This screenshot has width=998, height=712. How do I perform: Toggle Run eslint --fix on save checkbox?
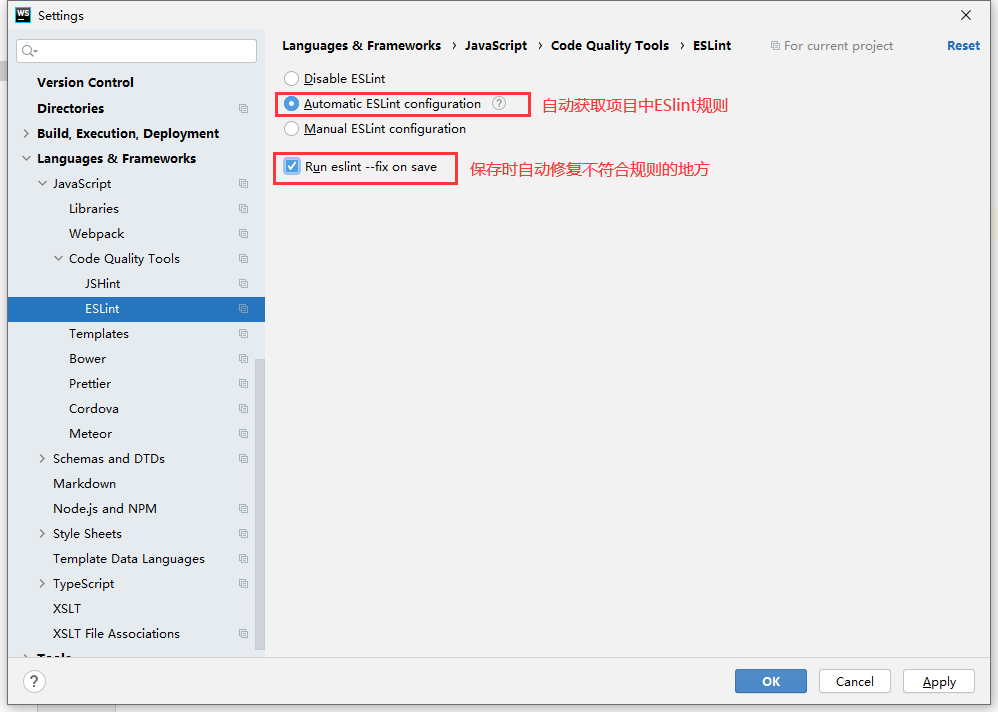click(x=292, y=167)
